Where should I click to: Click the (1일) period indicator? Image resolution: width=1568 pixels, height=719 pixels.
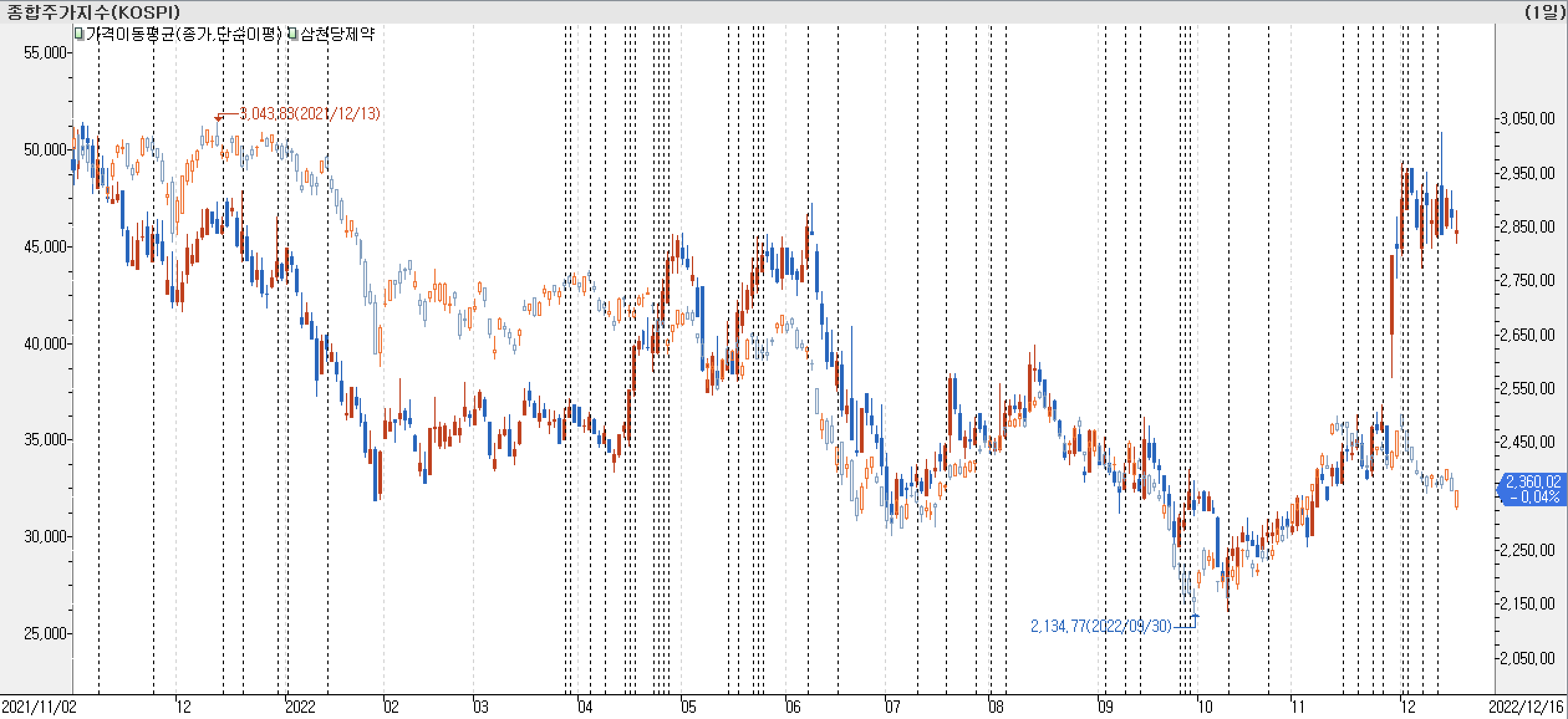[1544, 12]
